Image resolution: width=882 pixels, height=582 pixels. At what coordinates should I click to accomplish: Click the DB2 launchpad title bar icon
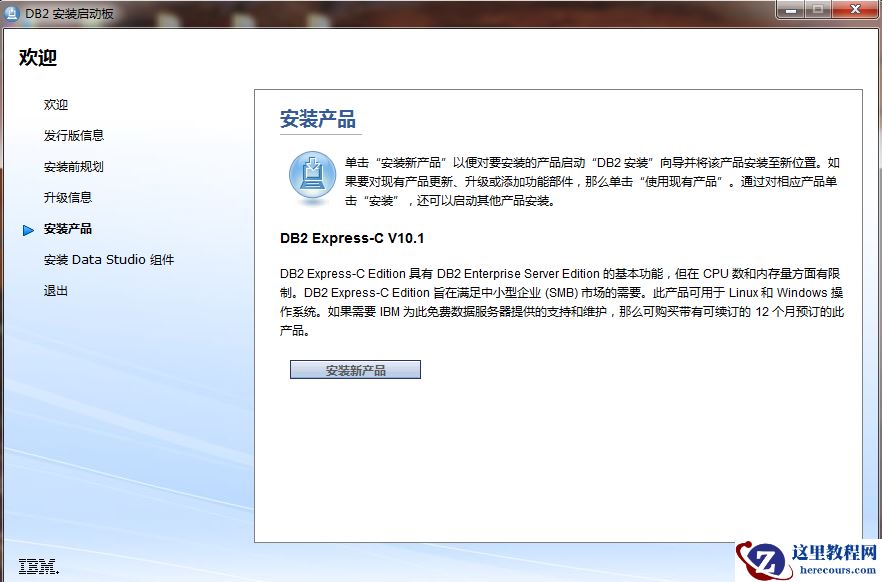coord(11,13)
